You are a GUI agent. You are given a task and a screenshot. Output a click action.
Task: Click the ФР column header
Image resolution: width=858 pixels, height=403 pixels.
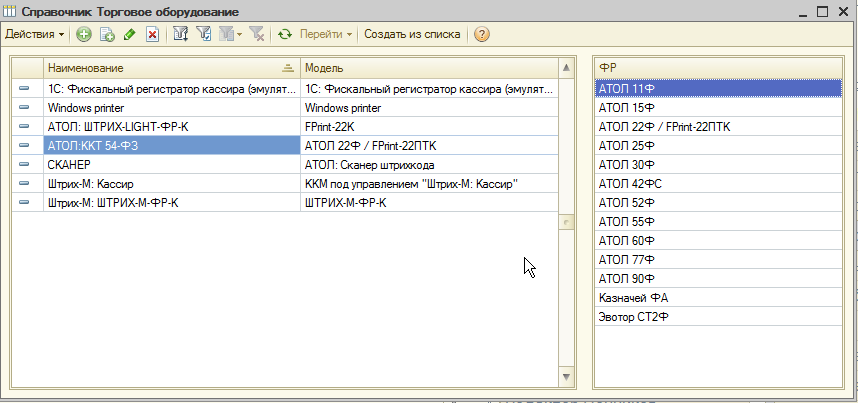tap(718, 68)
